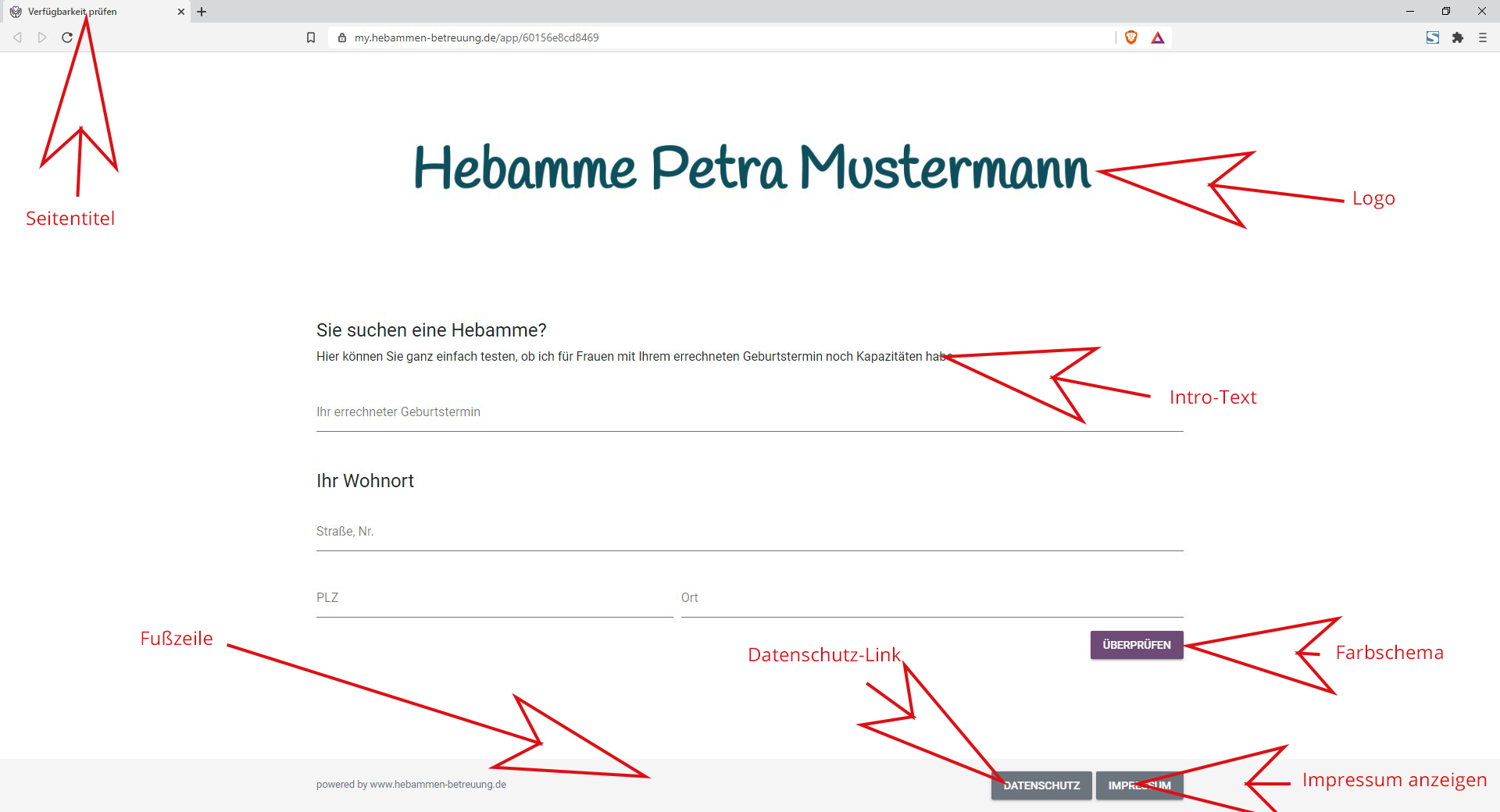Click the powered by www.hebammen-betreuung.de text

click(411, 785)
